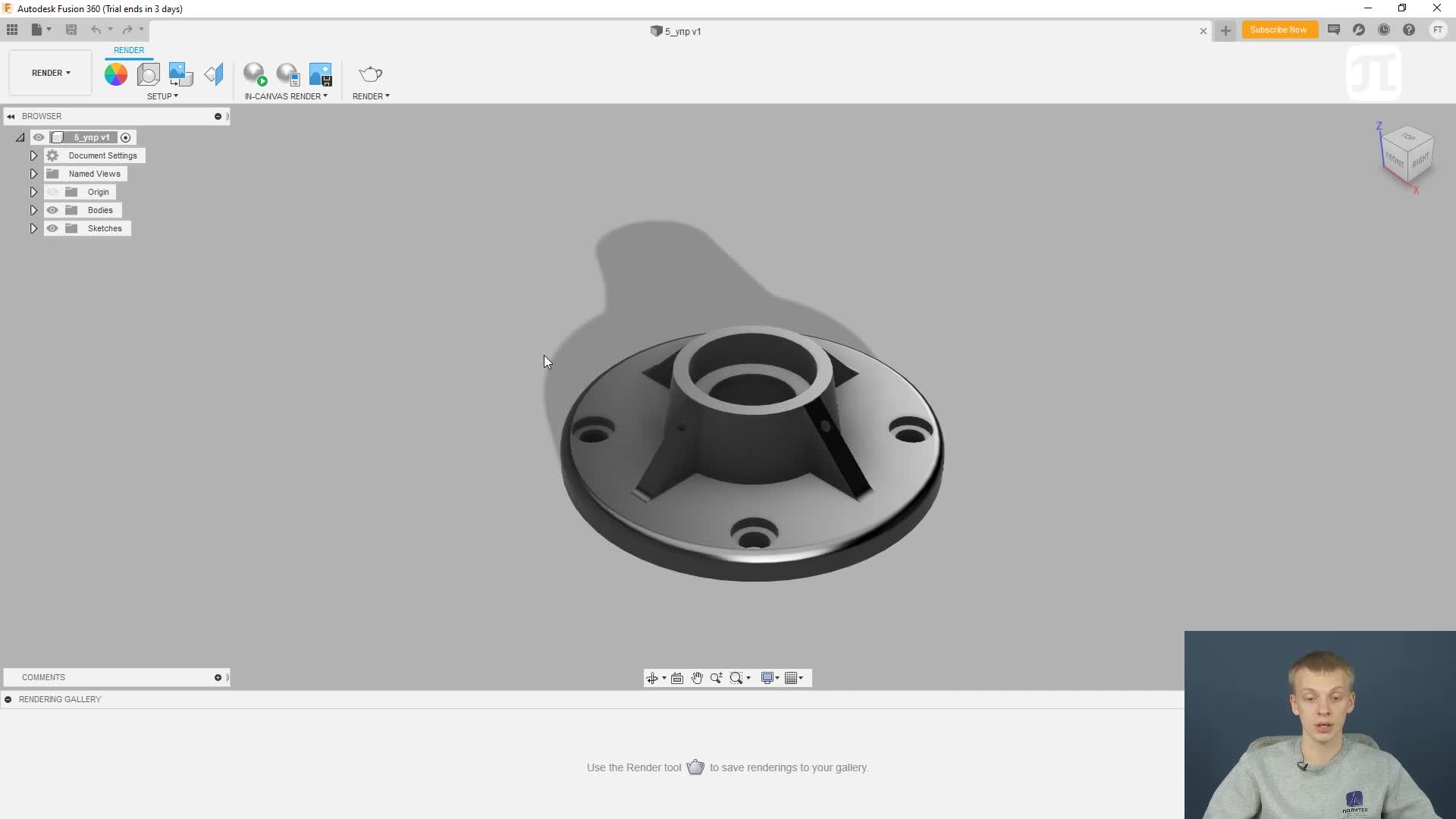Screen dimensions: 1456x819
Task: Click the Save floppy icon
Action: (71, 30)
